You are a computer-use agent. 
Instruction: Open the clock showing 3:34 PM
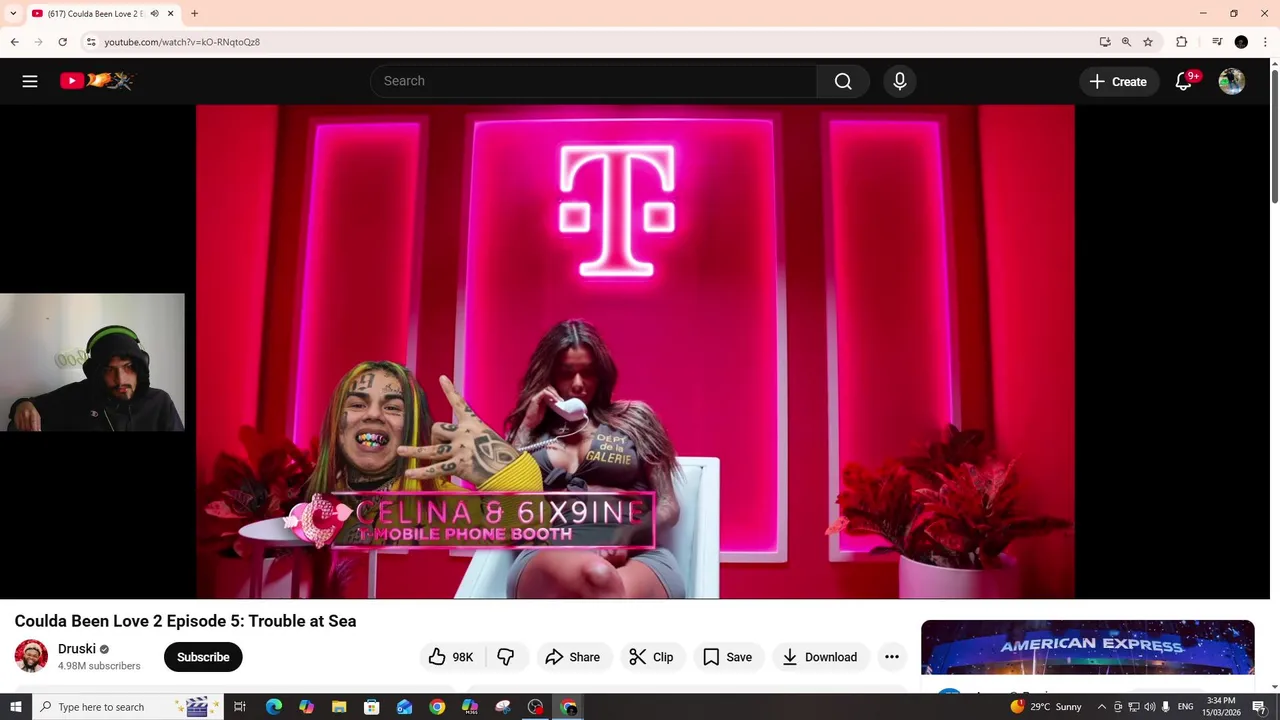(x=1221, y=707)
